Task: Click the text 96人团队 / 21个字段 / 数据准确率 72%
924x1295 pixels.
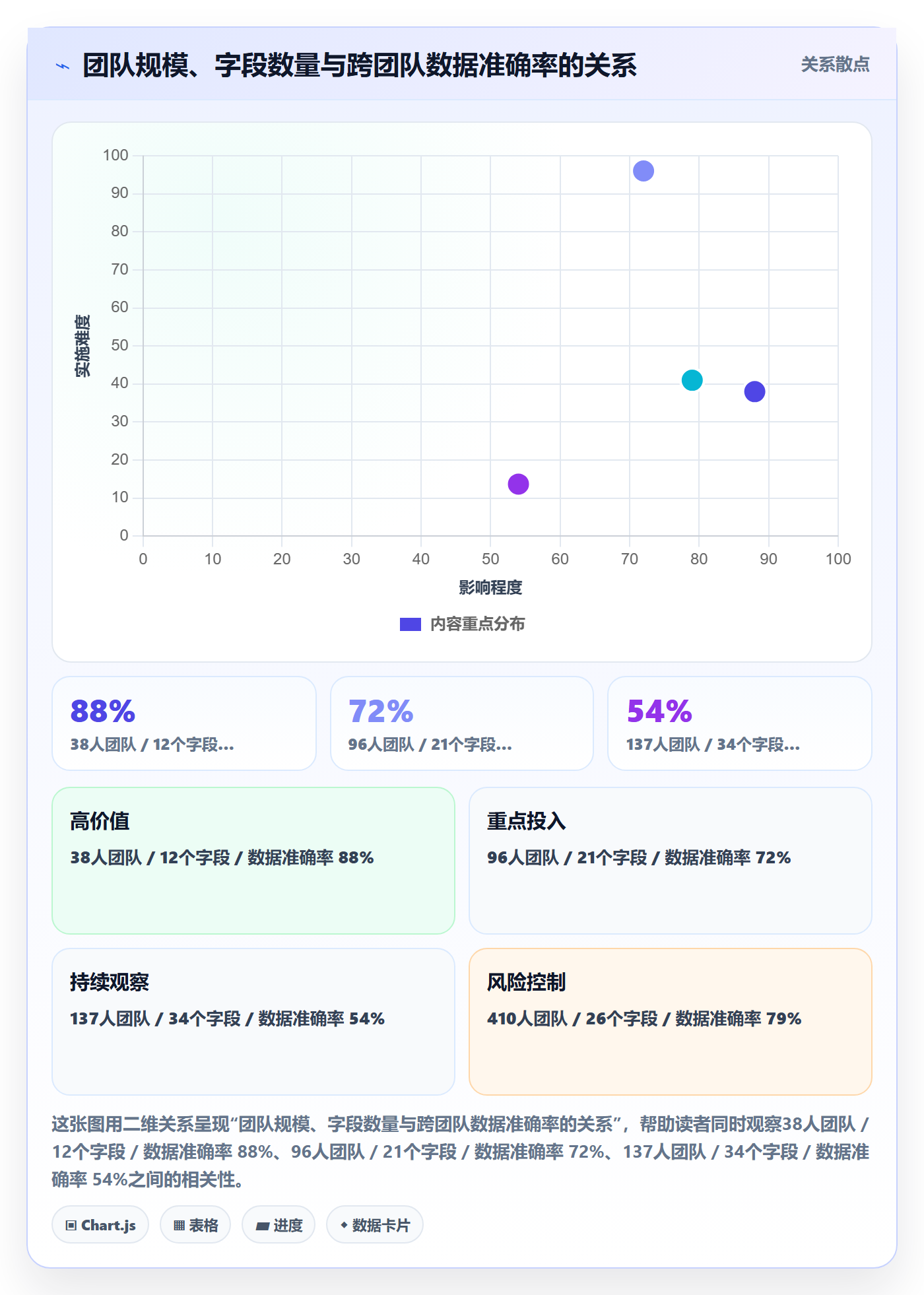Action: tap(639, 857)
